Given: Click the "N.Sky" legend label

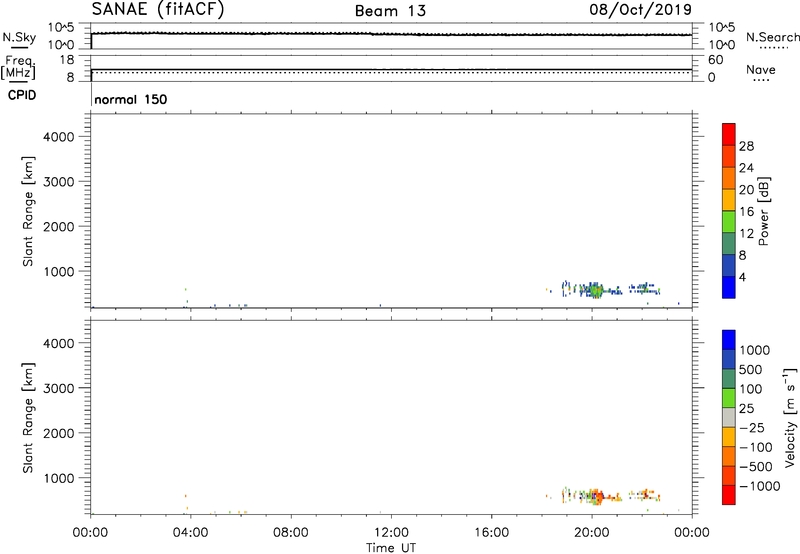Looking at the screenshot, I should 19,37.
